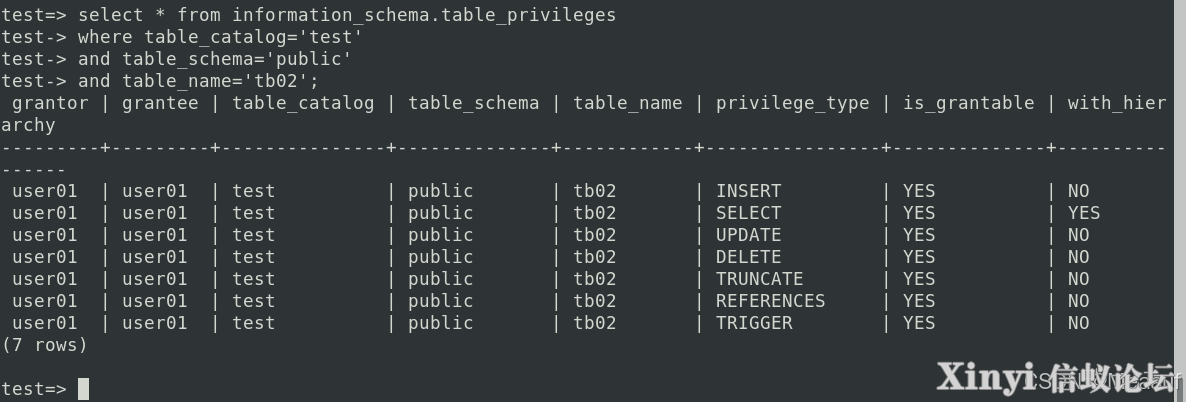Viewport: 1186px width, 402px height.
Task: Click the (7 rows) result summary
Action: point(45,345)
